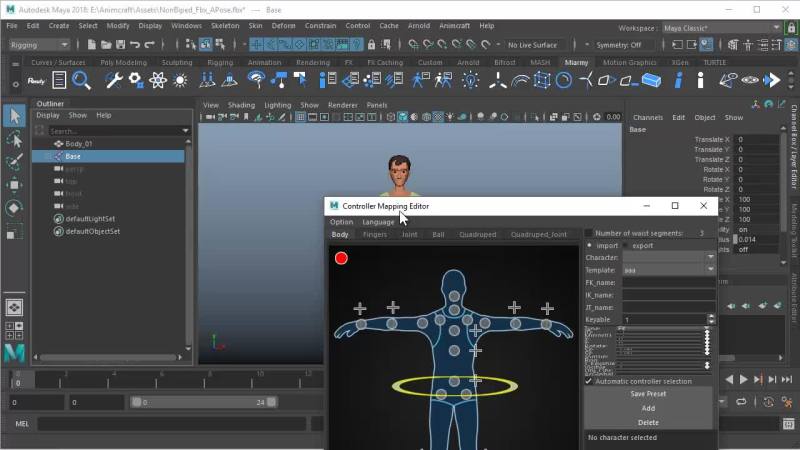
Task: Click the lock icon in status line
Action: [371, 45]
